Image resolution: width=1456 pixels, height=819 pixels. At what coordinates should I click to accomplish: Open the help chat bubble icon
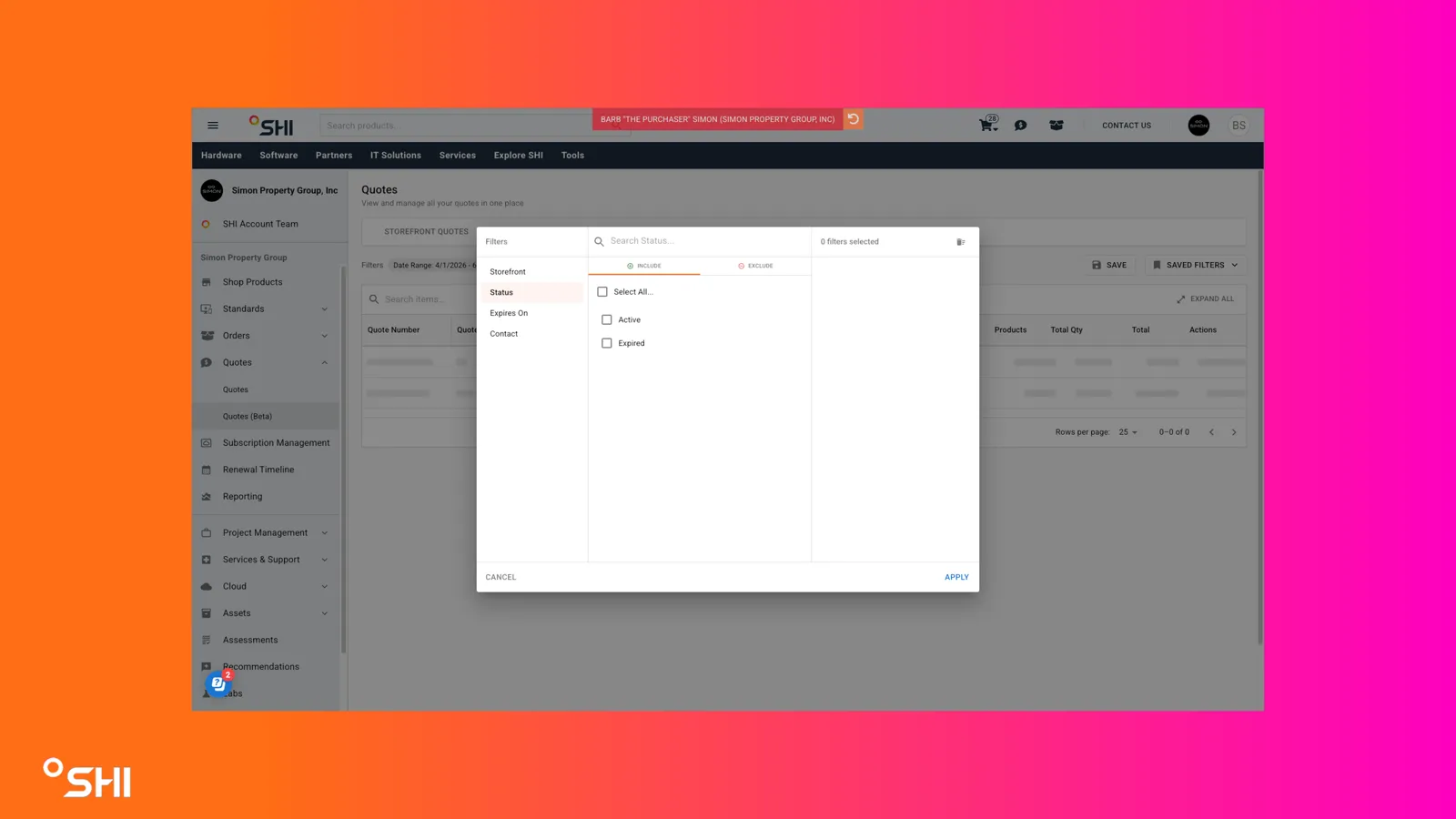217,683
